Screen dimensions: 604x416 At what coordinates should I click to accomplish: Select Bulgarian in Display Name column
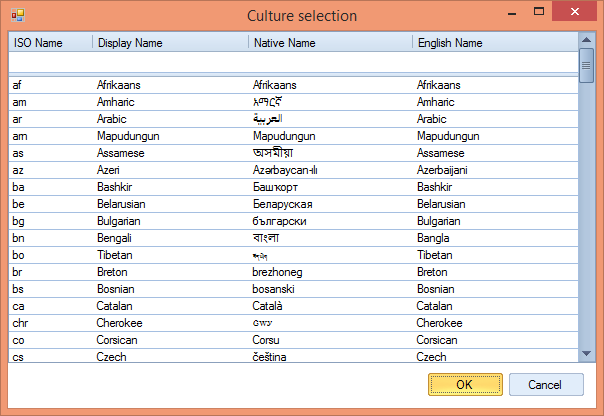tap(119, 221)
